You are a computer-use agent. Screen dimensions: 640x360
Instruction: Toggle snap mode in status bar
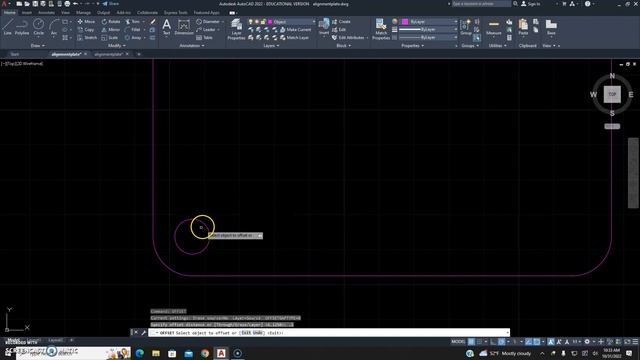click(x=480, y=342)
